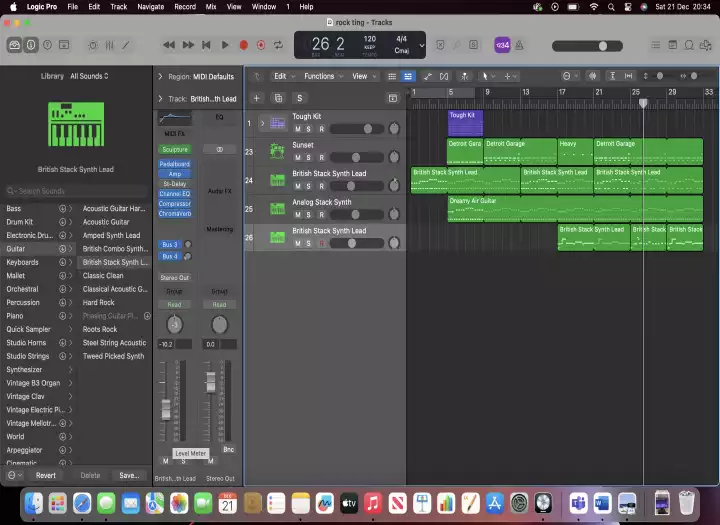The height and width of the screenshot is (525, 720).
Task: Open the Loop Browser button
Action: (x=689, y=45)
